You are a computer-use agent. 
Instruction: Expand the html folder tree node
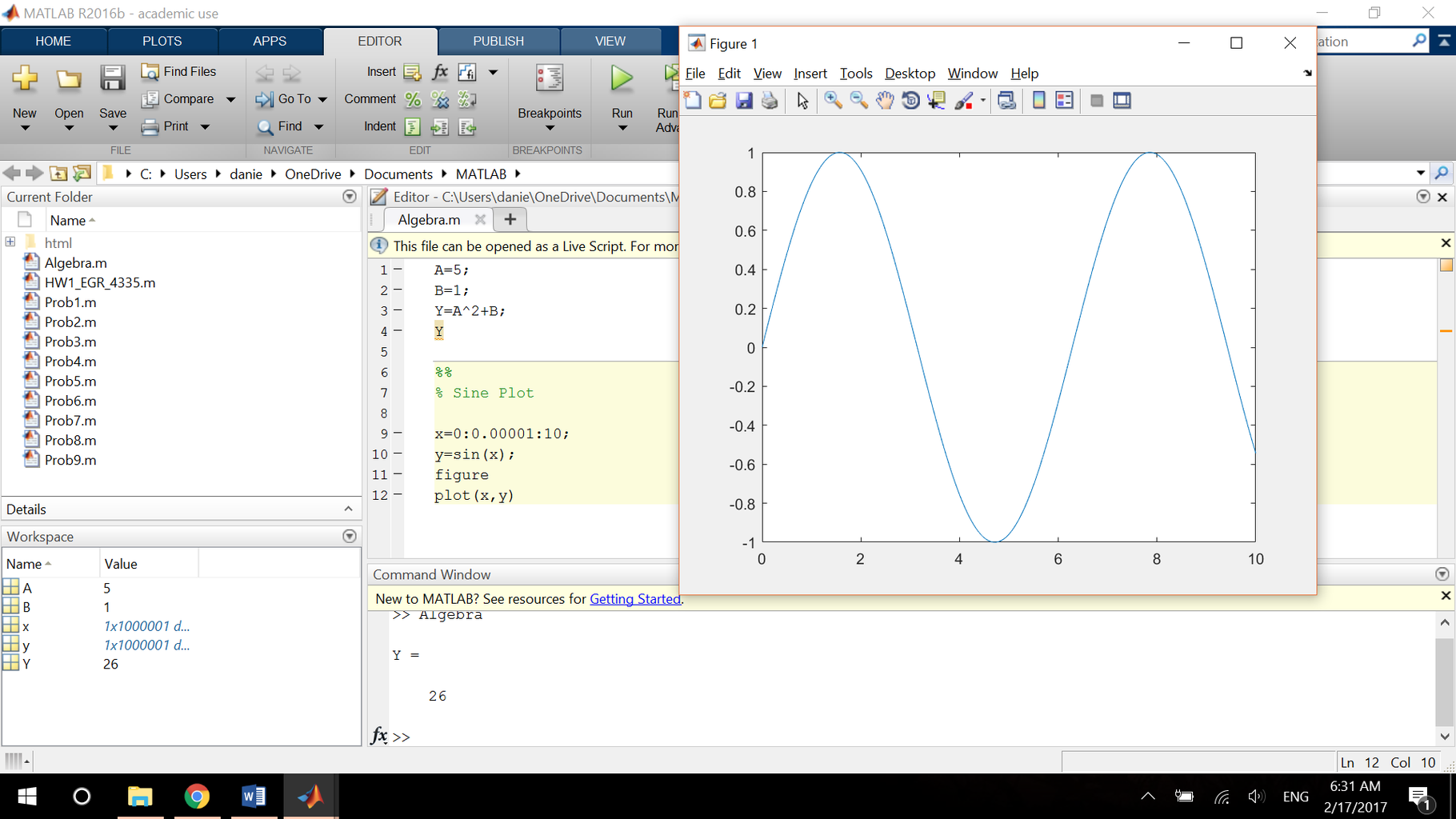coord(10,242)
